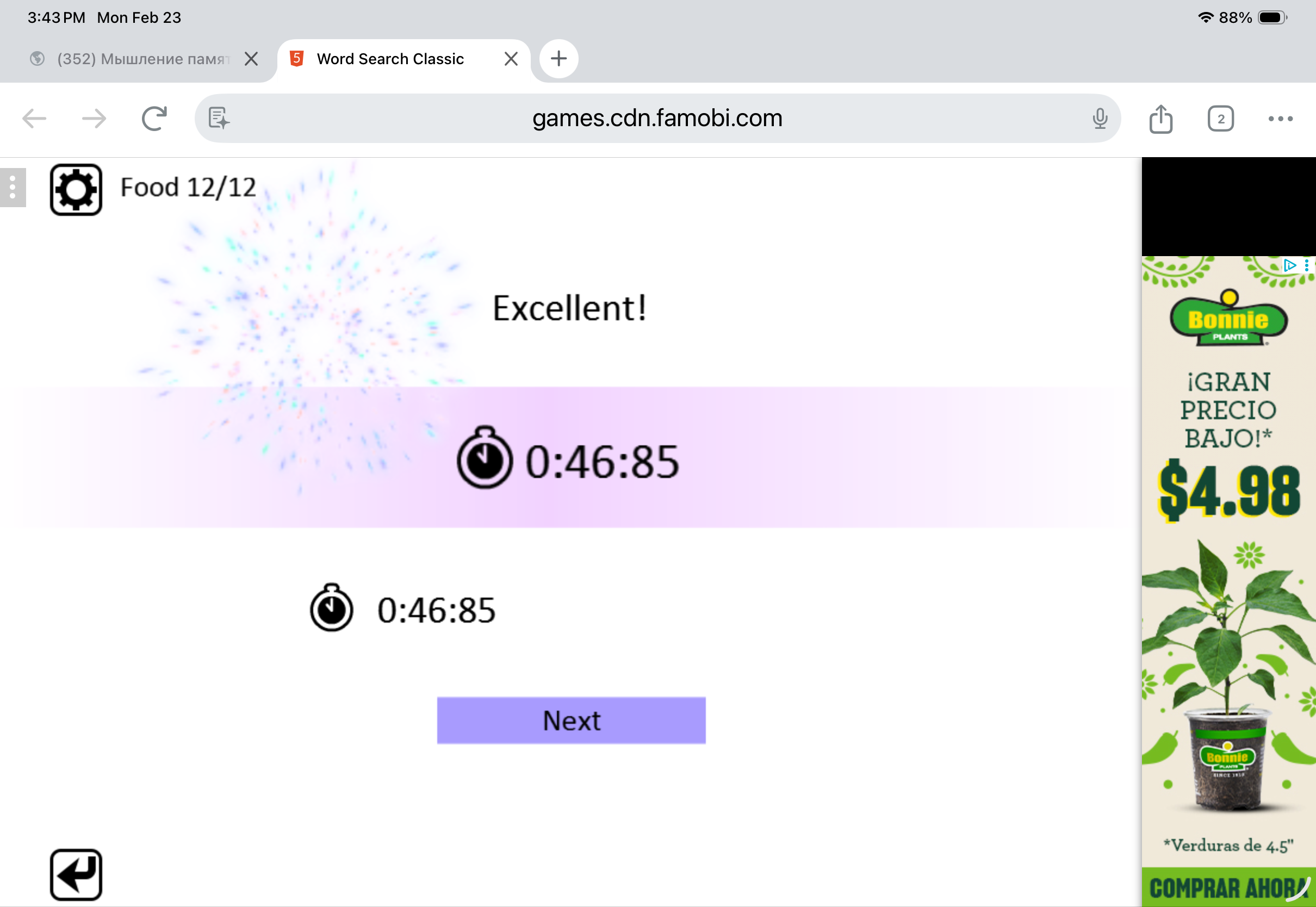Image resolution: width=1316 pixels, height=907 pixels.
Task: Open a new tab with plus button
Action: [x=558, y=59]
